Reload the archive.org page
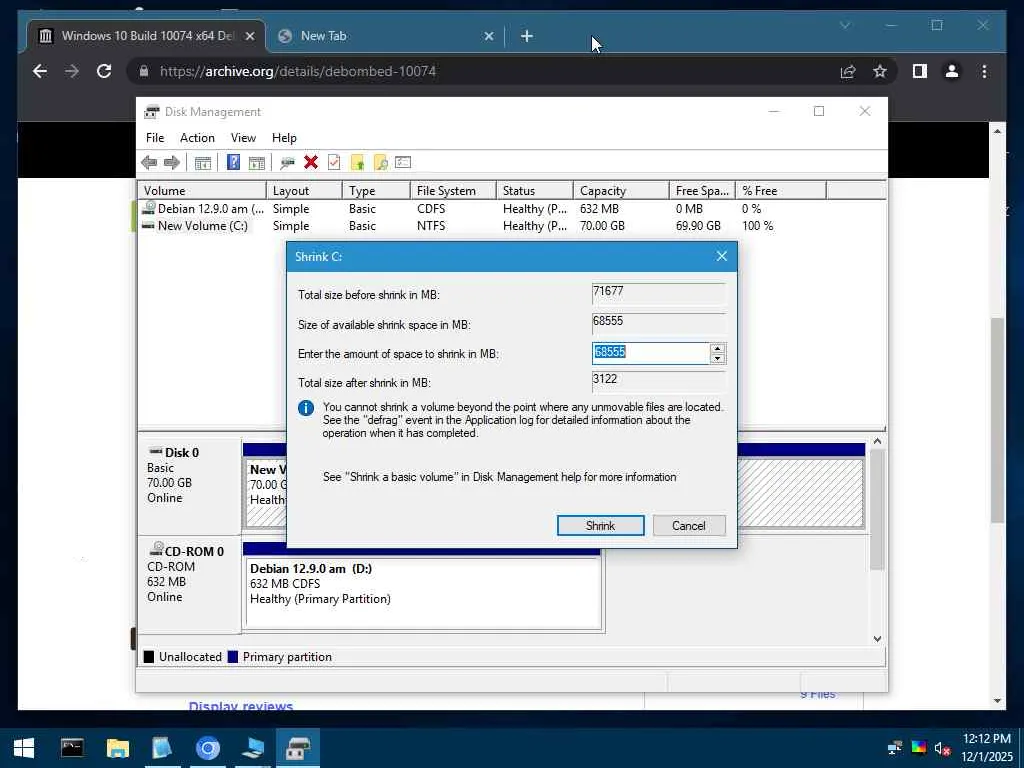Viewport: 1024px width, 768px height. click(x=104, y=71)
